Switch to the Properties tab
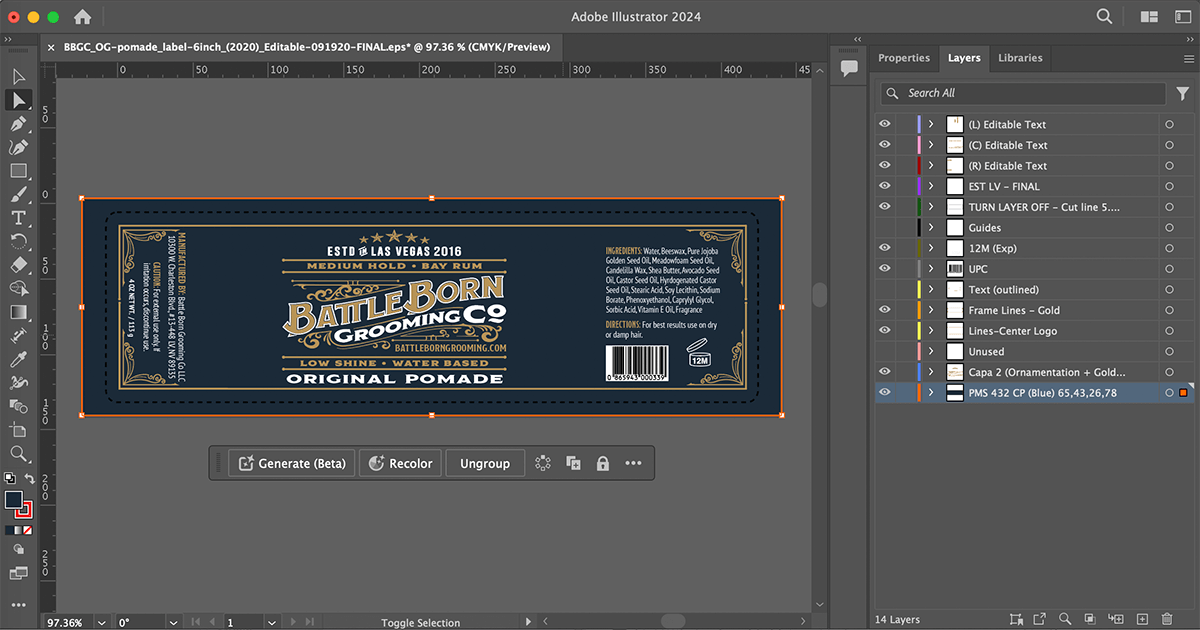Viewport: 1200px width, 630px height. (903, 58)
